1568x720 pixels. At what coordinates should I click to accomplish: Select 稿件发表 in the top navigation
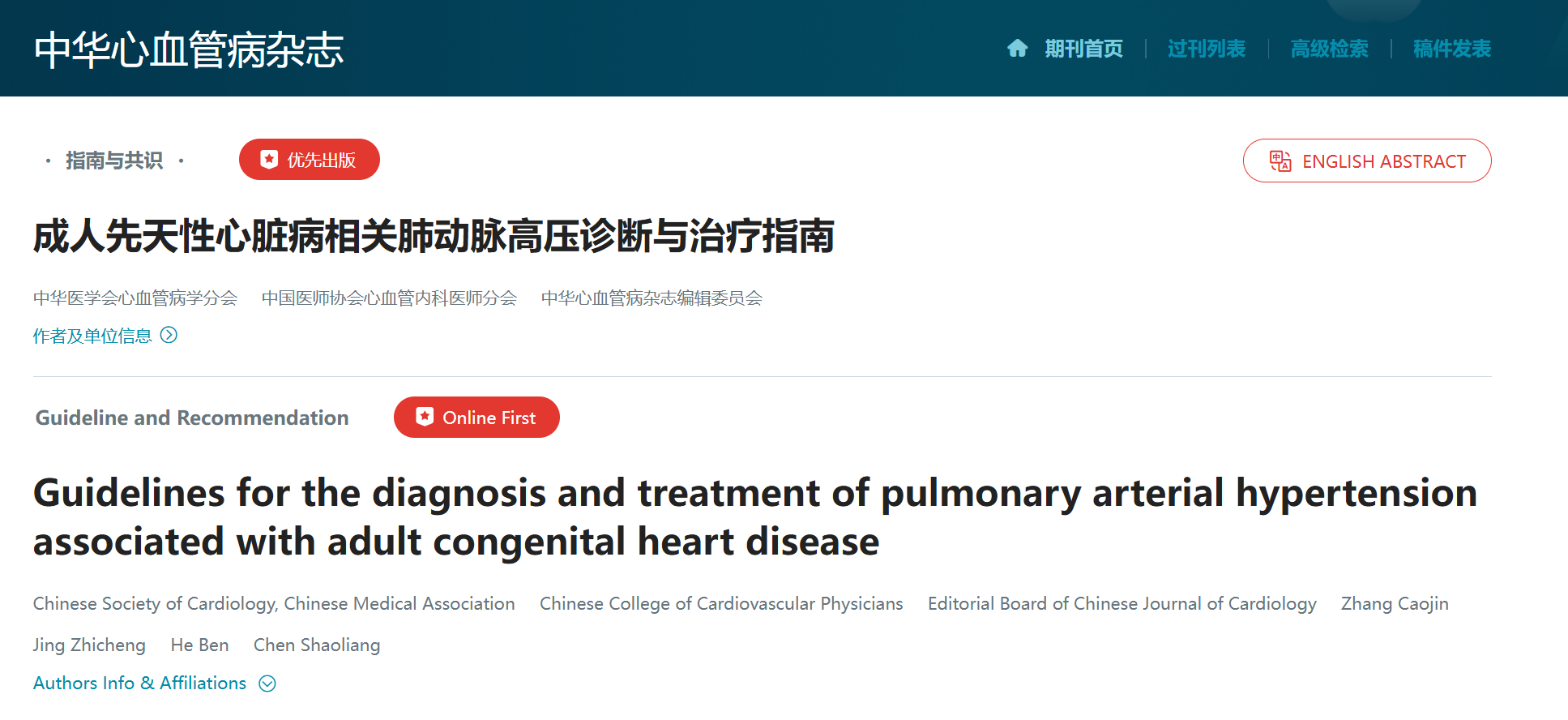pyautogui.click(x=1451, y=49)
